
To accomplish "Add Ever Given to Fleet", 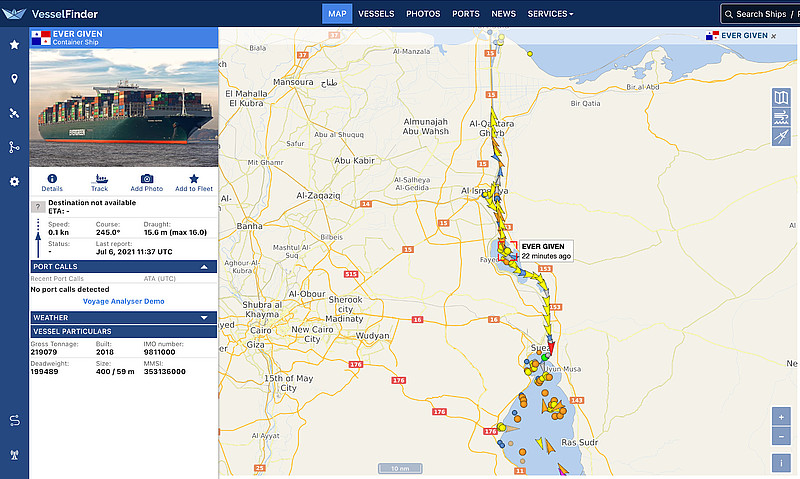I will [193, 178].
